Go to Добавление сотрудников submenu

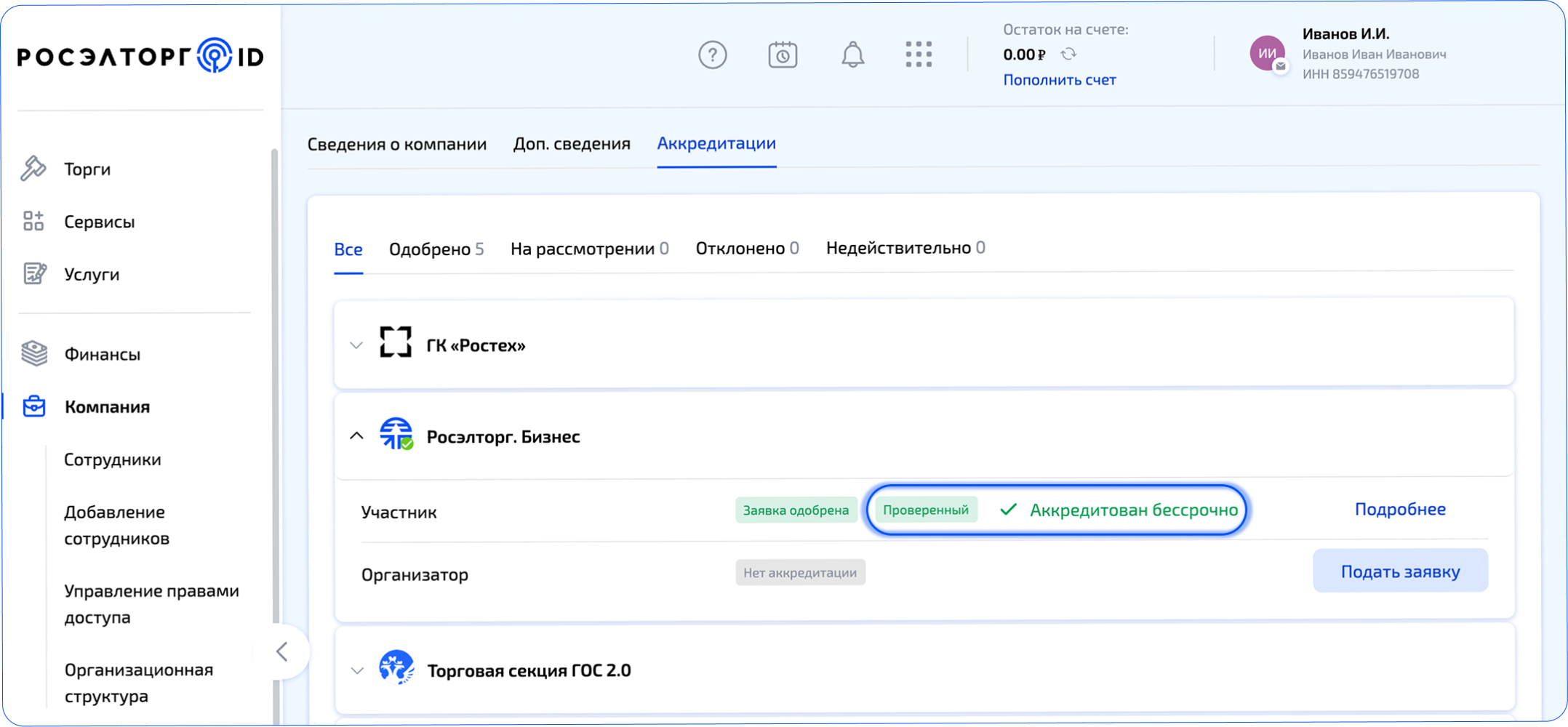(x=117, y=525)
